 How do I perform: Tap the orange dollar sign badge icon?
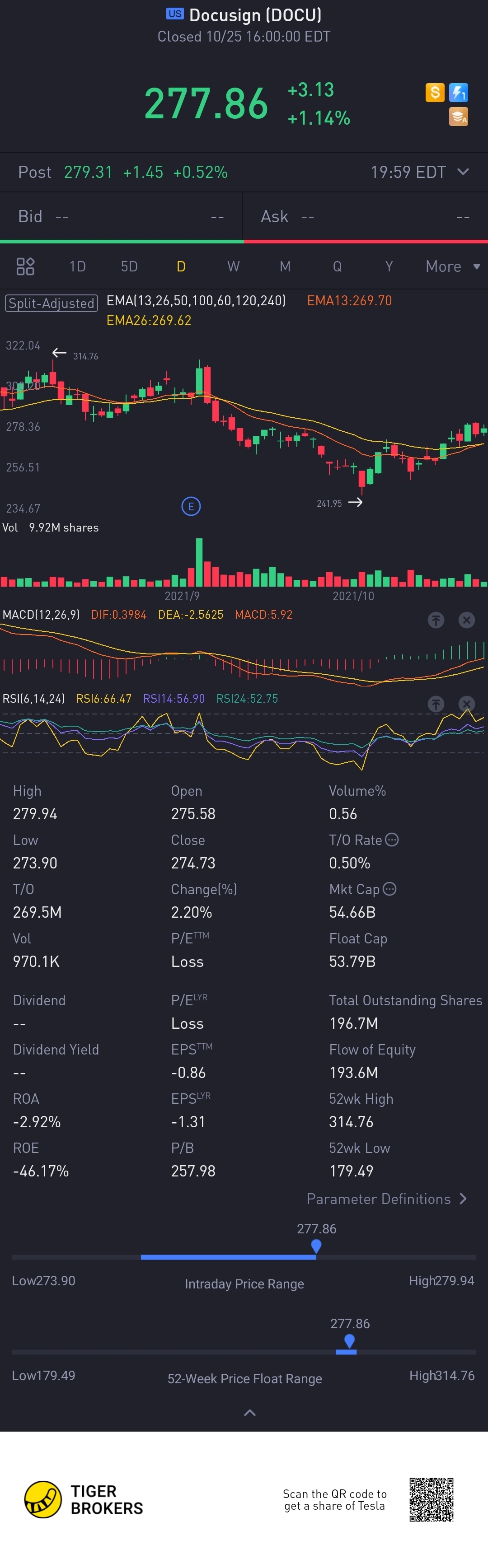(x=434, y=93)
